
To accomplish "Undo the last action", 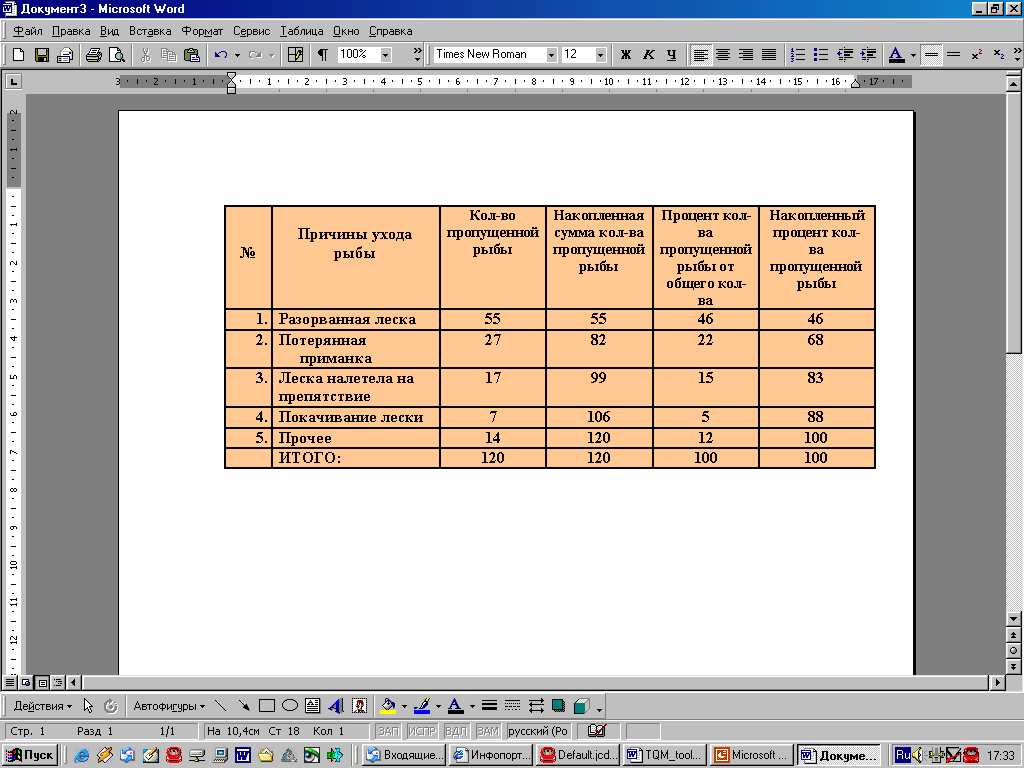I will pos(221,55).
